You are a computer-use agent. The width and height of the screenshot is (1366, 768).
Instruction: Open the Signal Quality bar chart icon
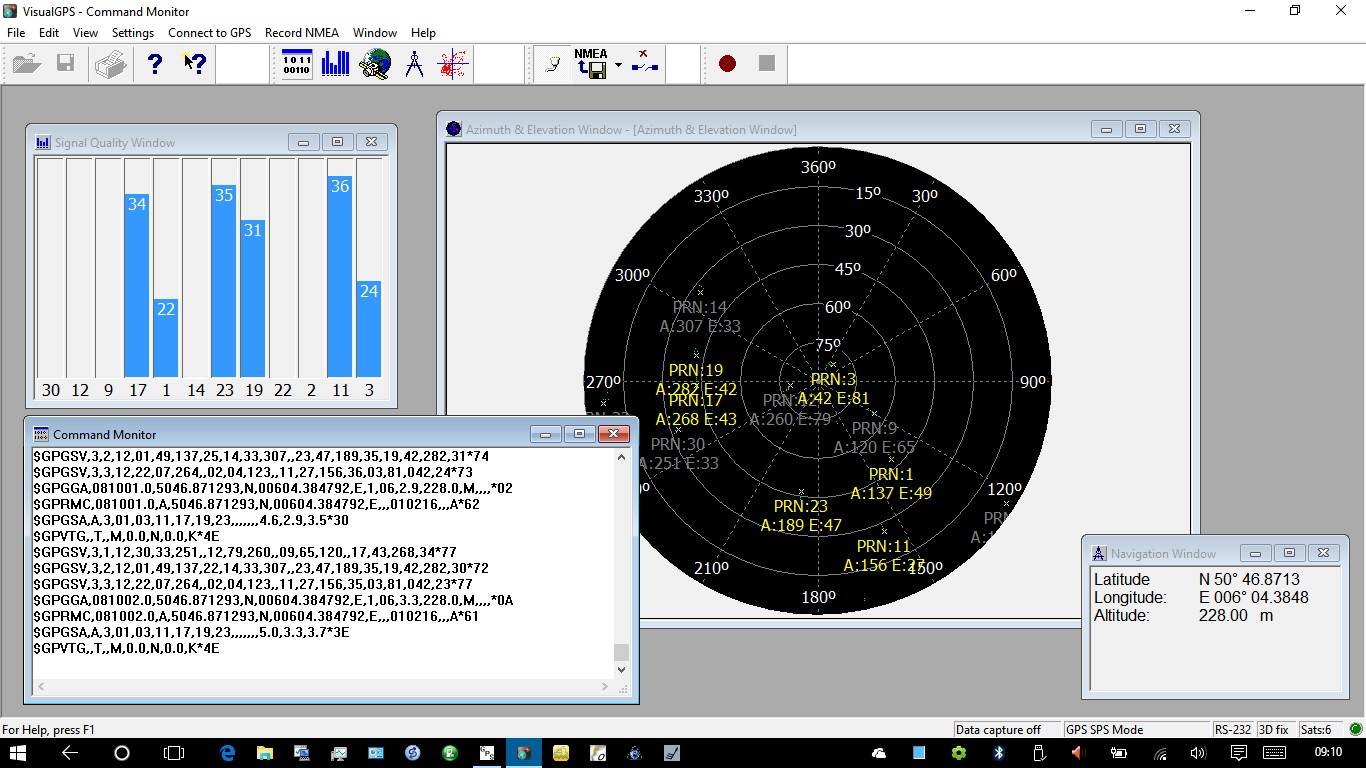coord(336,64)
